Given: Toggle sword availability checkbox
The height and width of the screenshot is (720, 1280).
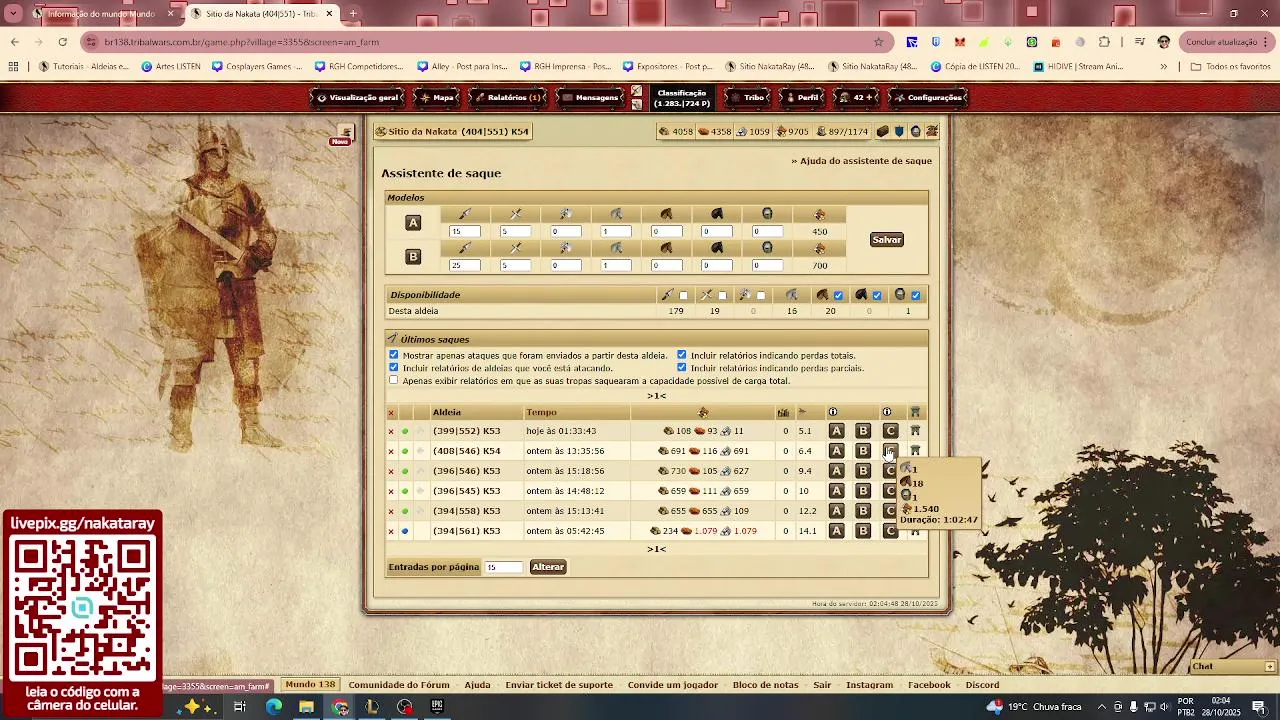Looking at the screenshot, I should [722, 295].
